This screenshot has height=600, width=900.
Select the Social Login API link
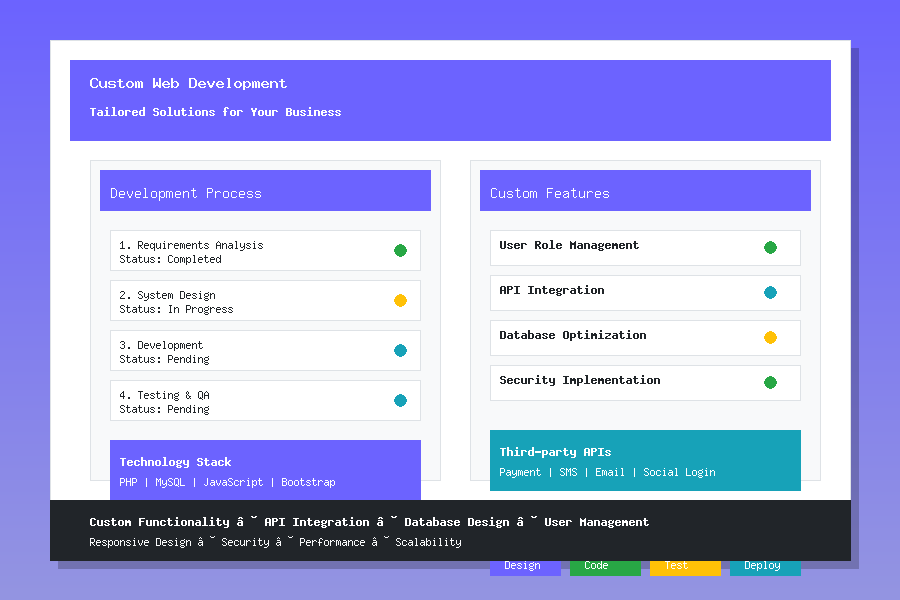679,472
